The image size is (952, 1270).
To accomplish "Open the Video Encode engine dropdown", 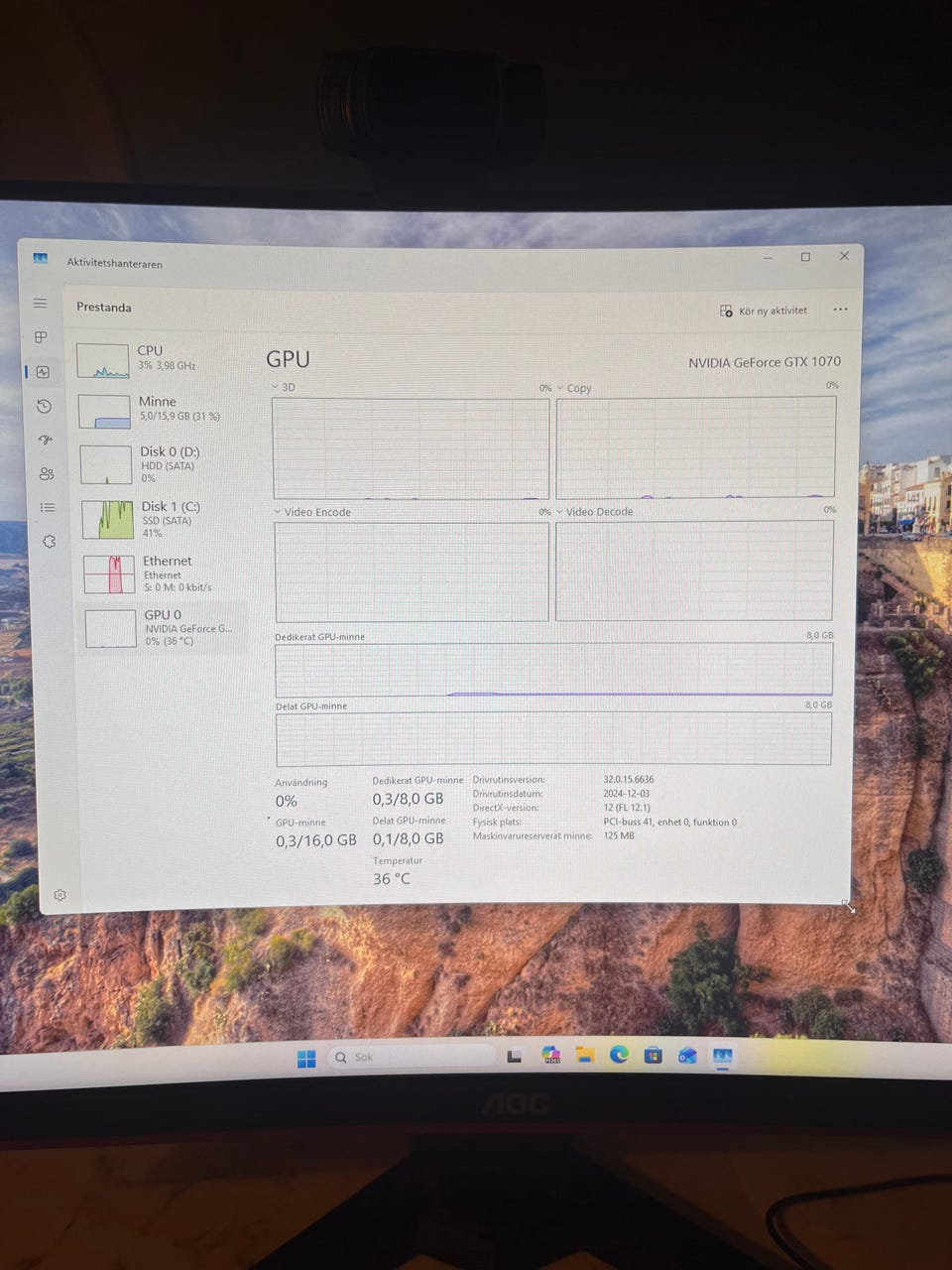I will 312,512.
